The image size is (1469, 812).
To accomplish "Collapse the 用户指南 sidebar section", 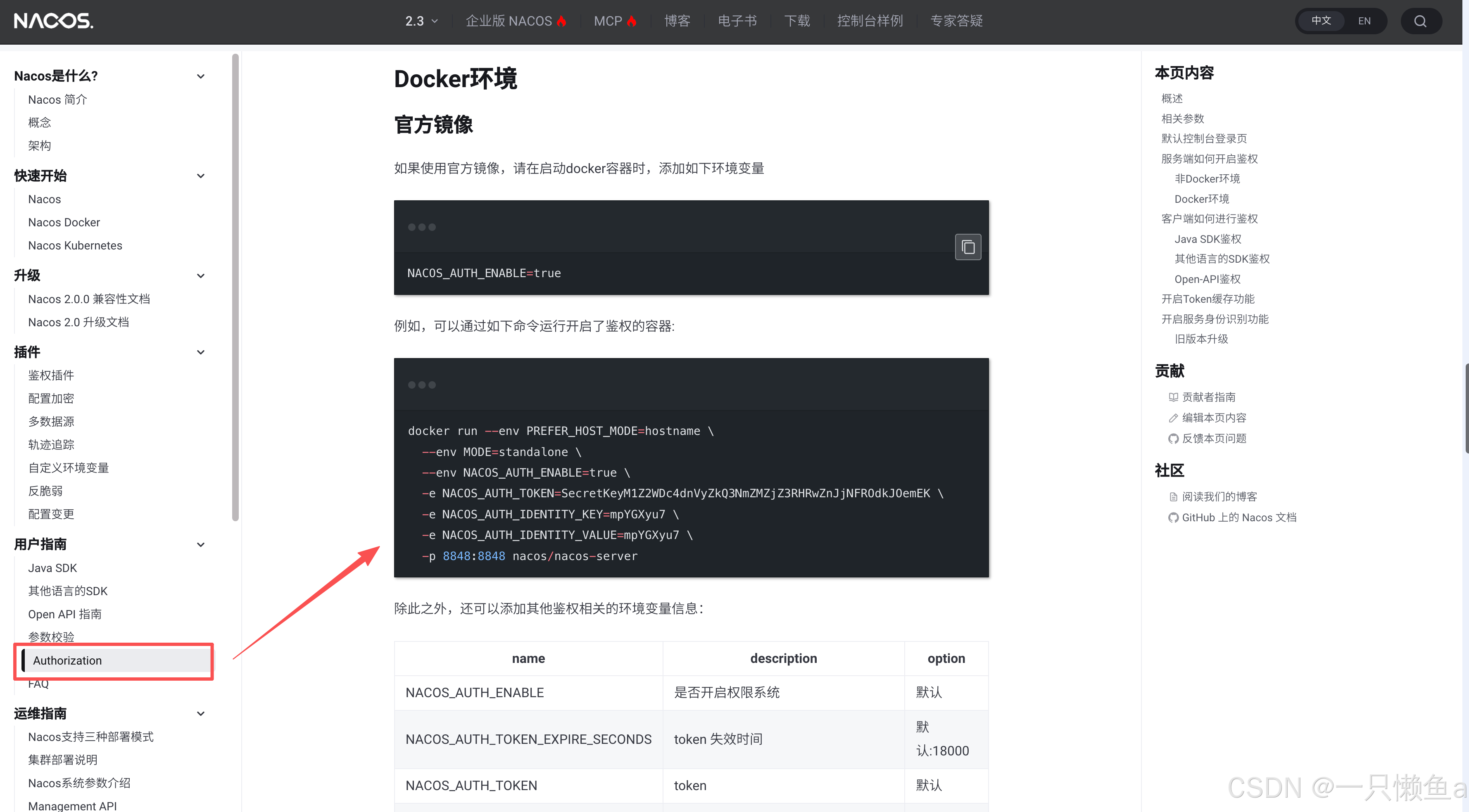I will click(201, 544).
